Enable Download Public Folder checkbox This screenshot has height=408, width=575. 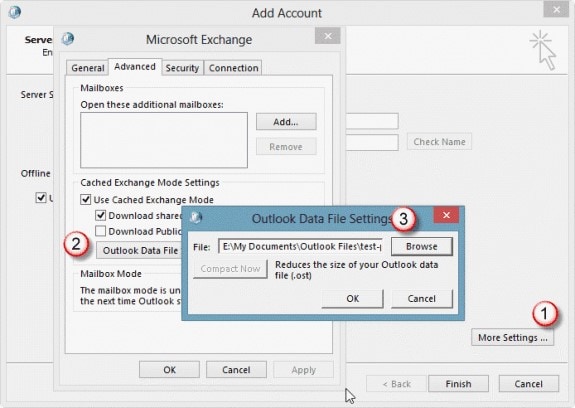coord(100,231)
